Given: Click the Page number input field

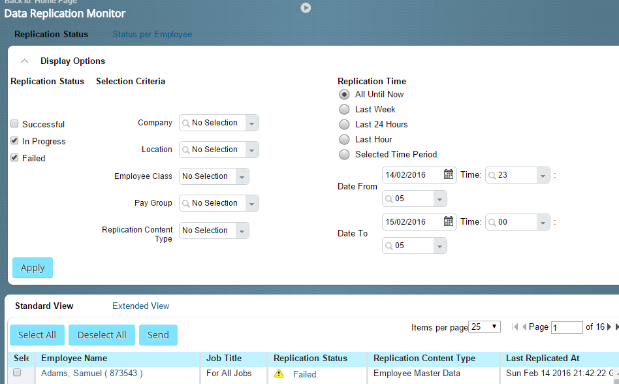Looking at the screenshot, I should click(566, 327).
